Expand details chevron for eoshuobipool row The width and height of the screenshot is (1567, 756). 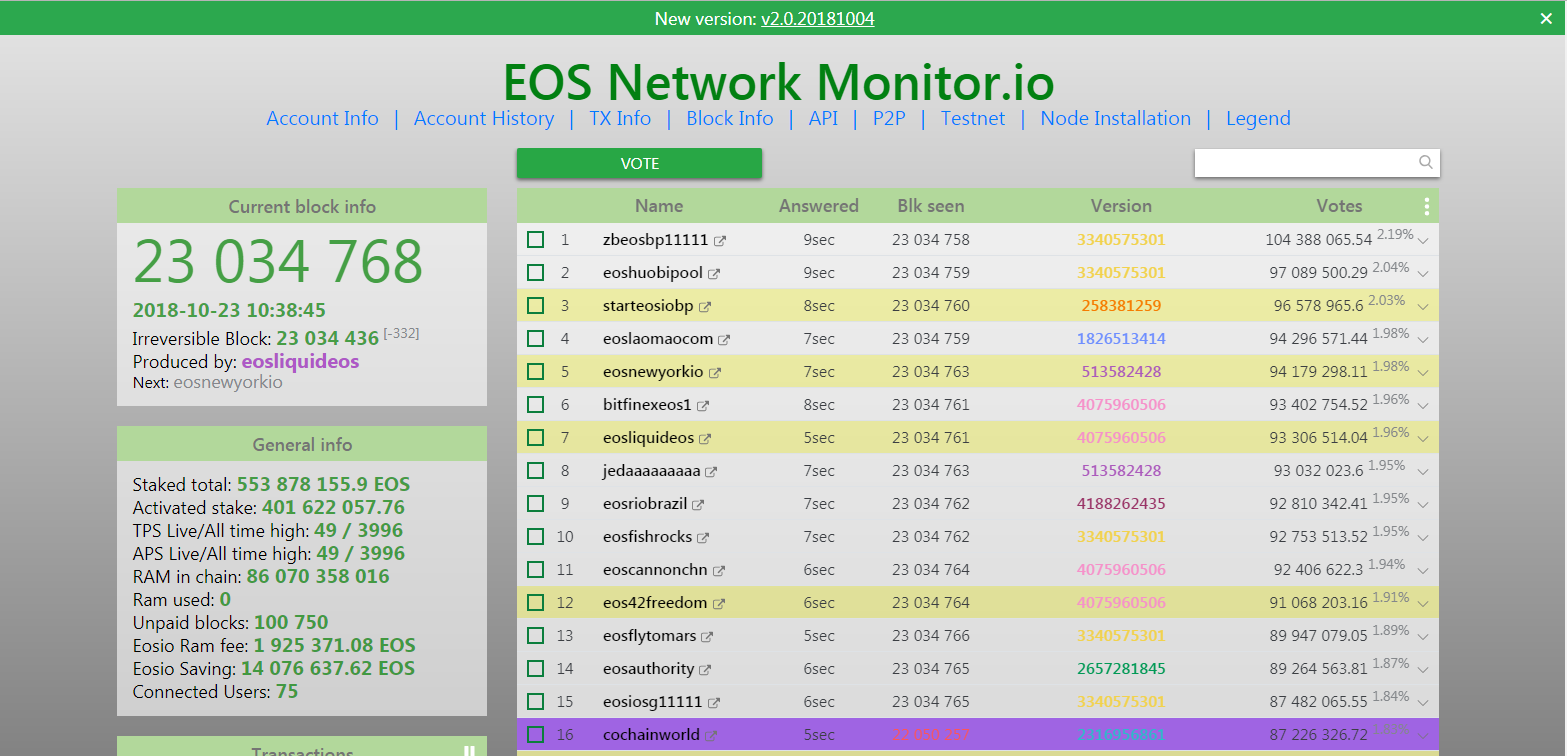pyautogui.click(x=1423, y=274)
